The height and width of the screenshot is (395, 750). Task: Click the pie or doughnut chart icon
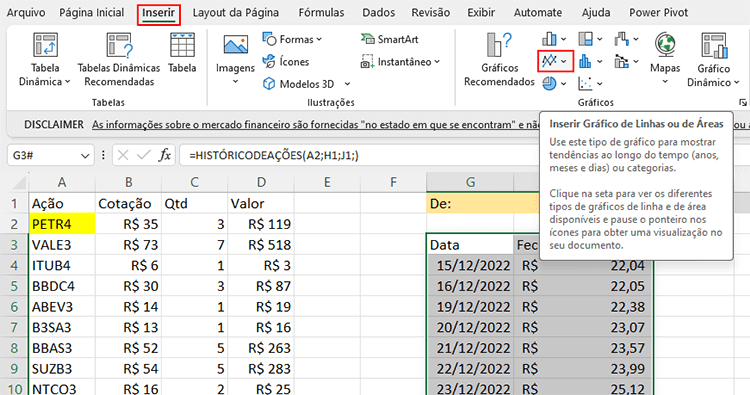coord(549,84)
